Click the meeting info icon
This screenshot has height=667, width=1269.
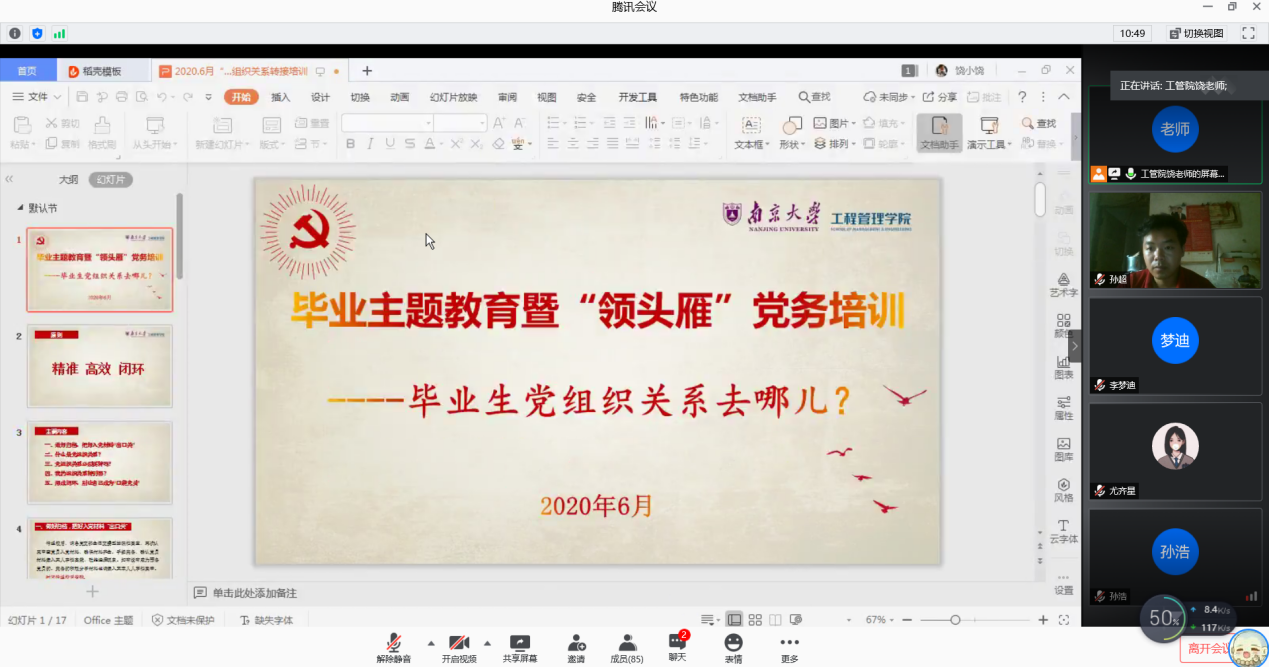[x=15, y=33]
